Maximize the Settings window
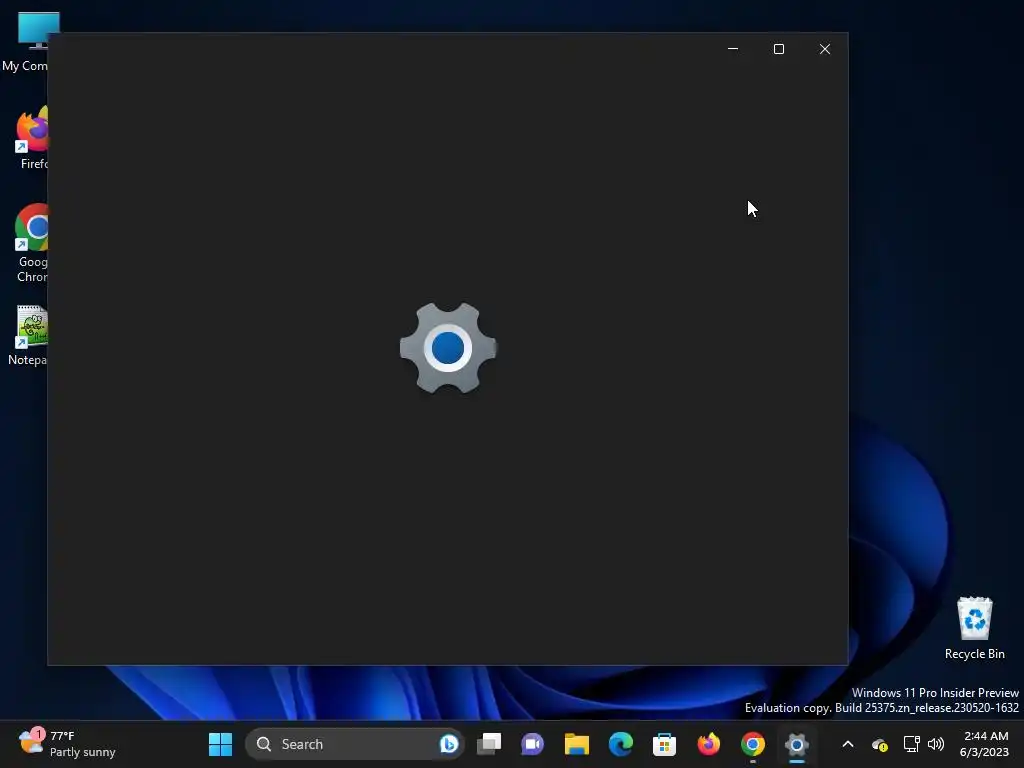The image size is (1024, 768). coord(778,49)
